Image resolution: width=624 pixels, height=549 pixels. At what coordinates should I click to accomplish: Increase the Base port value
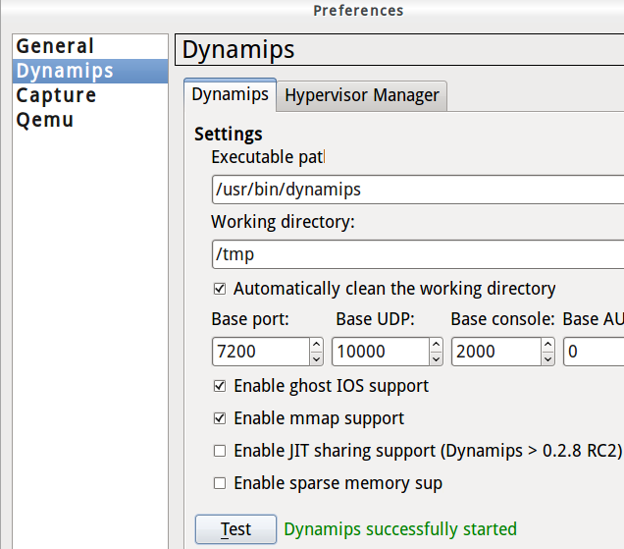click(x=316, y=345)
